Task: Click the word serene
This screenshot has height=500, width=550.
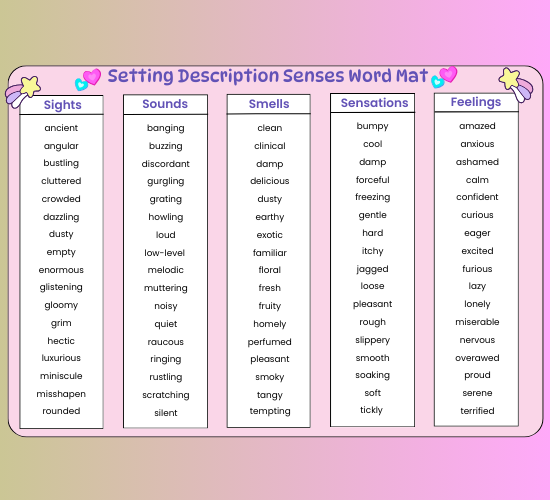Action: [x=477, y=393]
